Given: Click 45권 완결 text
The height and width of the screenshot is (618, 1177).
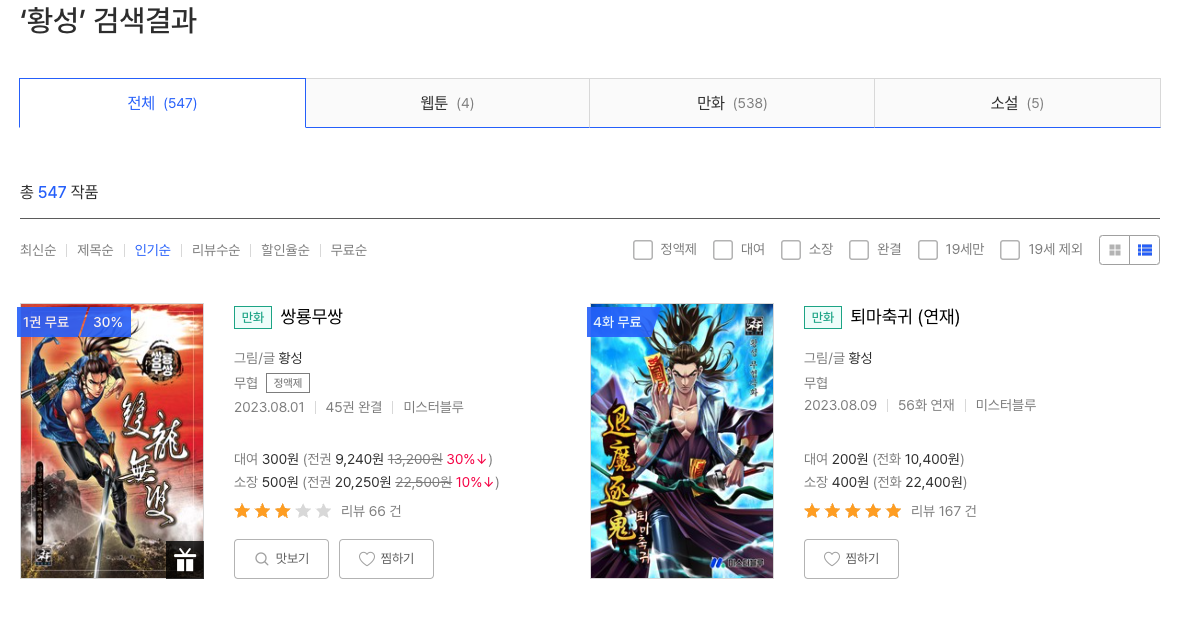Looking at the screenshot, I should 354,407.
